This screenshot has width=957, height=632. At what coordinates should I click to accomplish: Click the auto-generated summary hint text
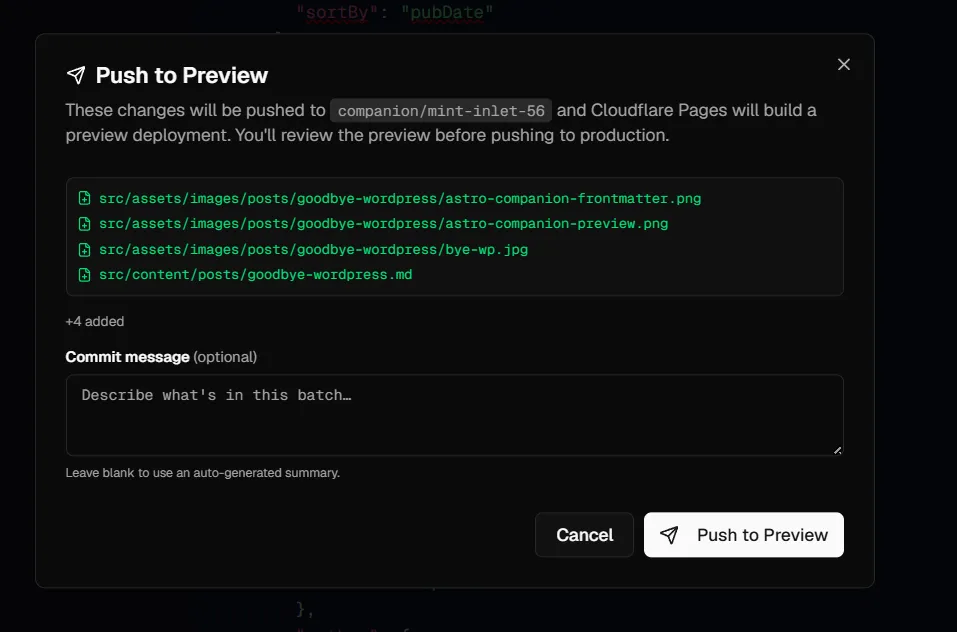coord(203,473)
